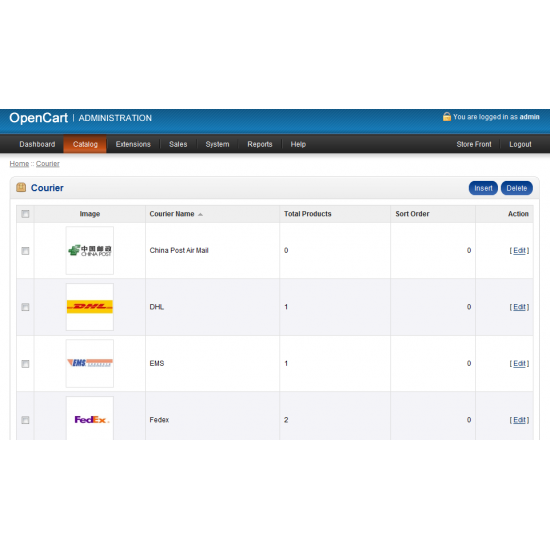Check the China Post Air Mail row checkbox

click(25, 251)
